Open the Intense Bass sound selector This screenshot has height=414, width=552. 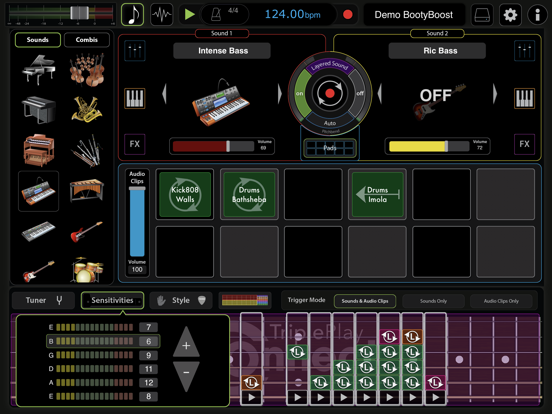coord(222,51)
